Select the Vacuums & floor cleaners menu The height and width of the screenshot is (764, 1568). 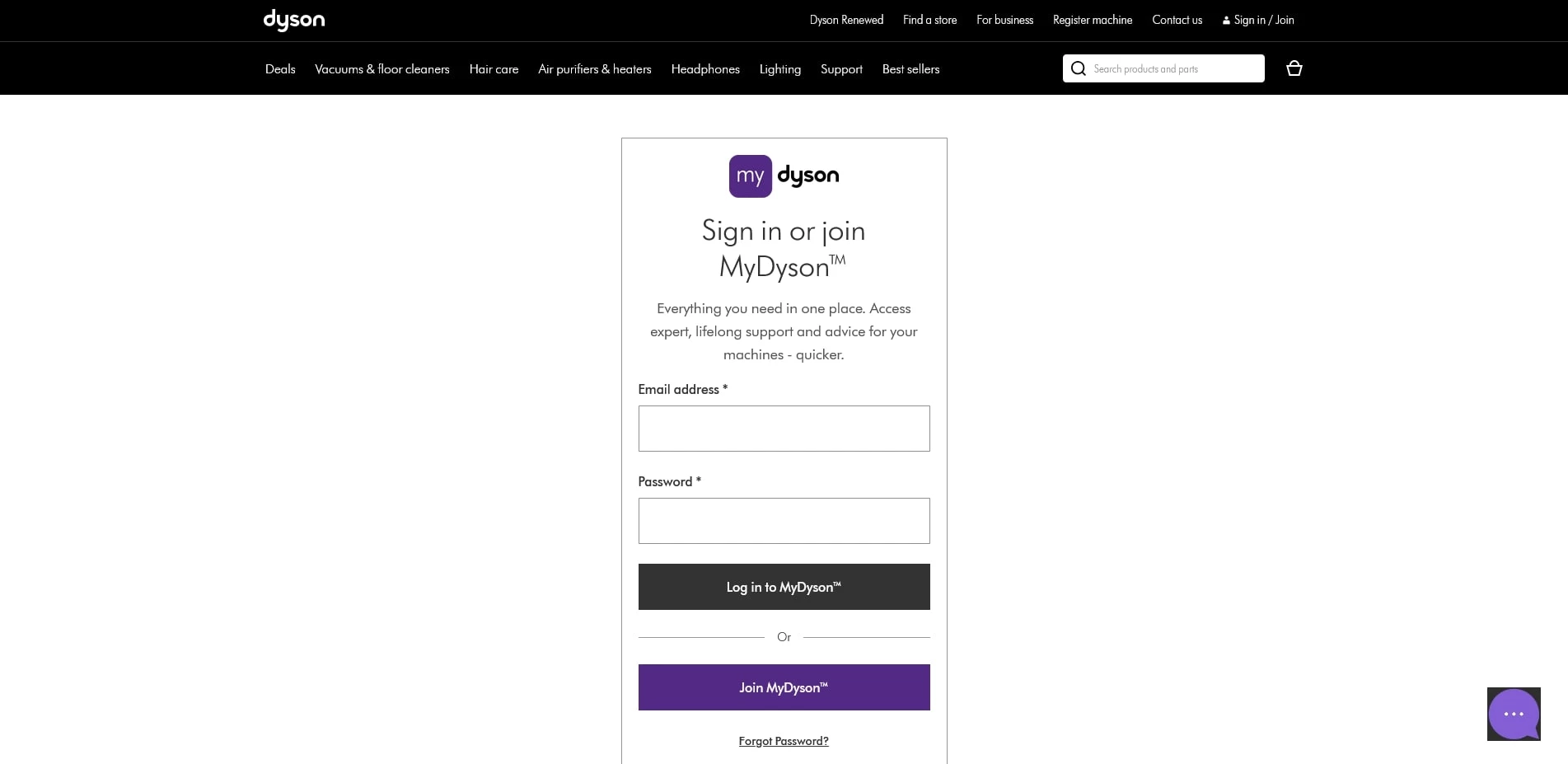(x=381, y=68)
